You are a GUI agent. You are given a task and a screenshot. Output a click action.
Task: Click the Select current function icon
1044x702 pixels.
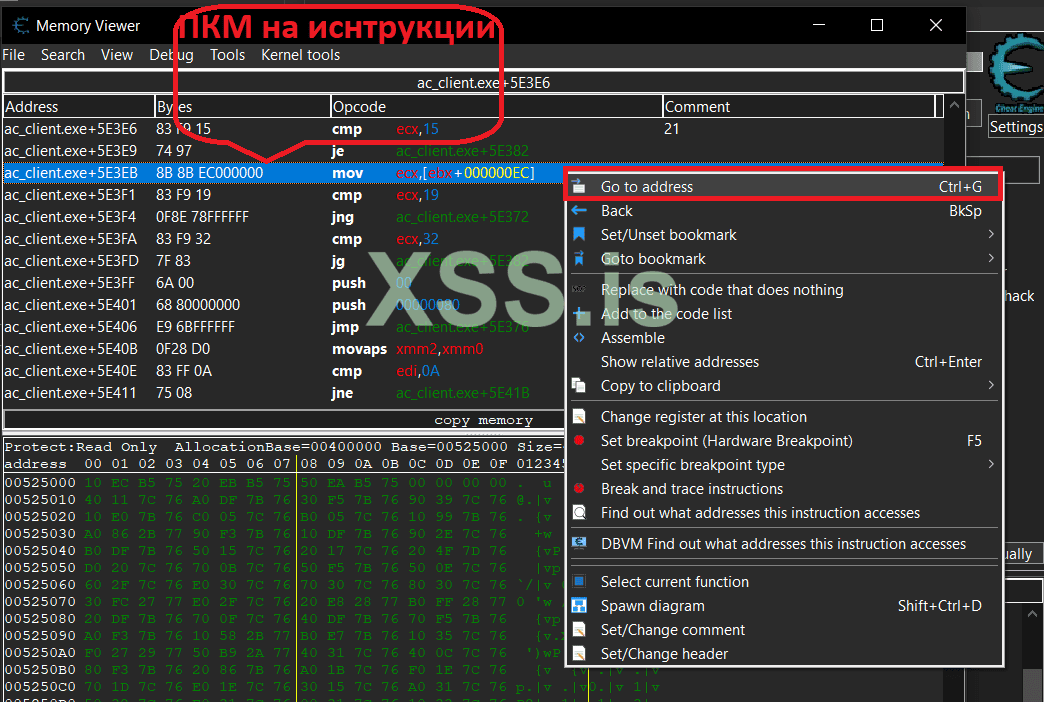[579, 581]
